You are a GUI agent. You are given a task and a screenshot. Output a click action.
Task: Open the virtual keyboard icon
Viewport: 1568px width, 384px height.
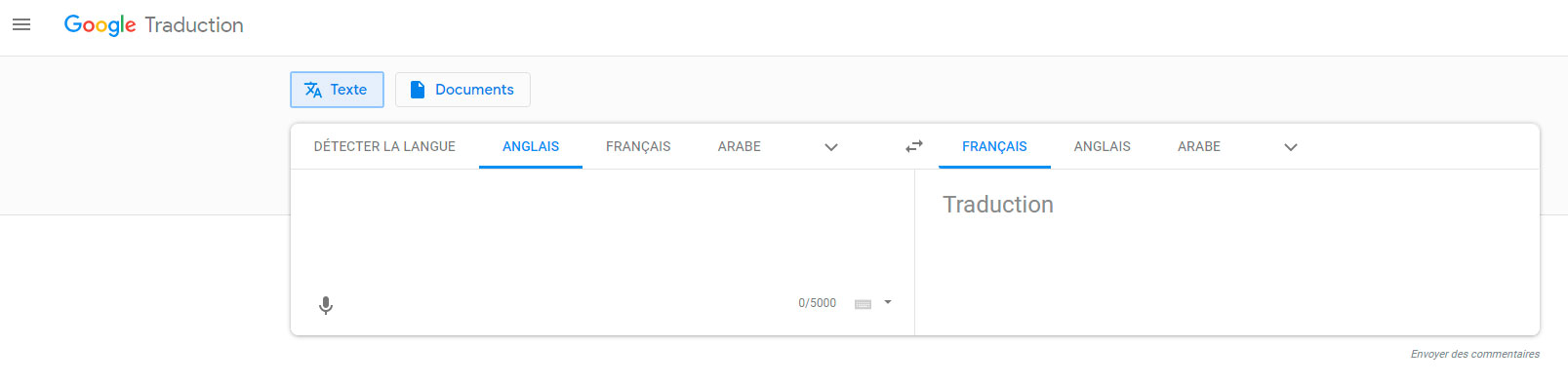[863, 304]
